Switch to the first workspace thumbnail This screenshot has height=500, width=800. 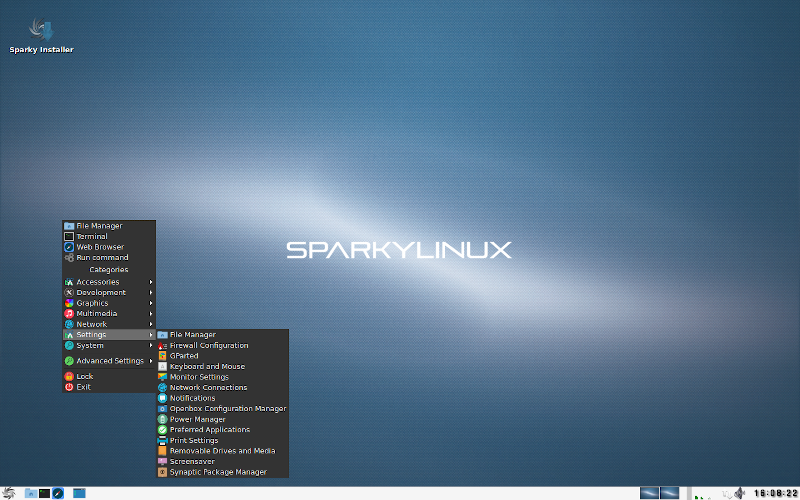(x=649, y=493)
